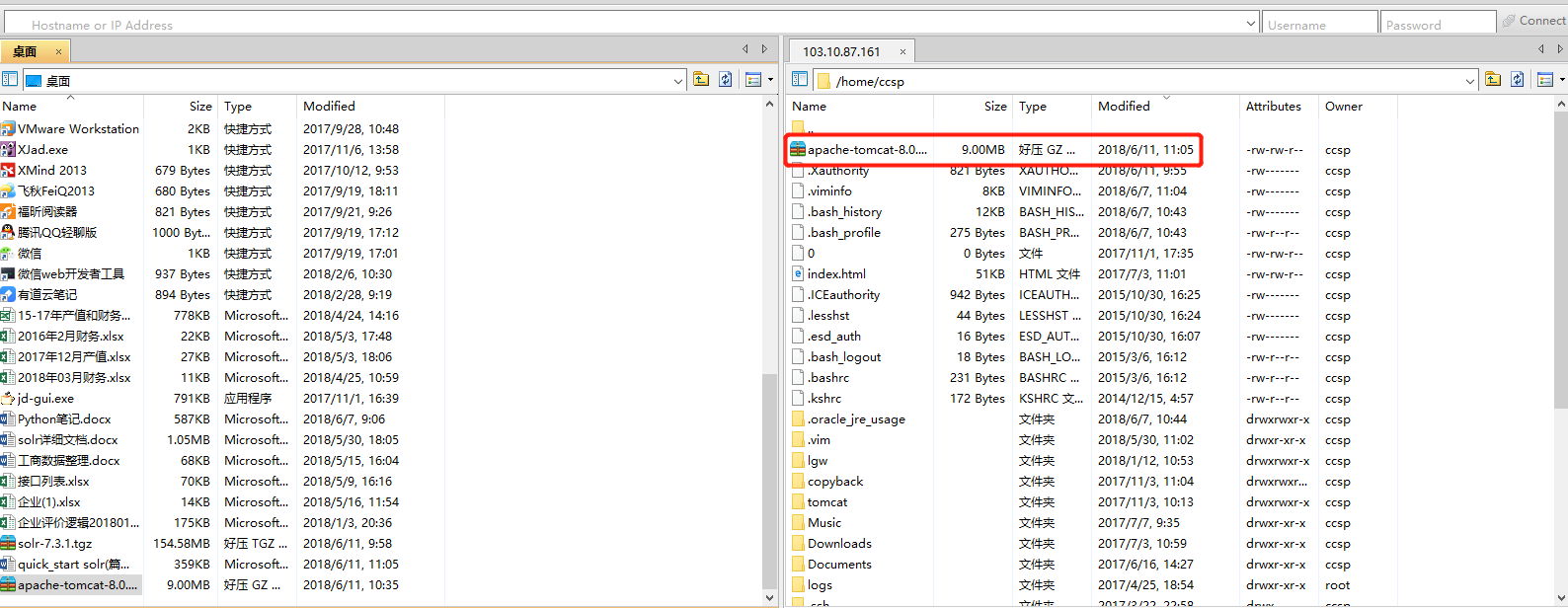Viewport: 1568px width, 608px height.
Task: Click the 有道云笔记 shortcut icon
Action: pyautogui.click(x=8, y=294)
